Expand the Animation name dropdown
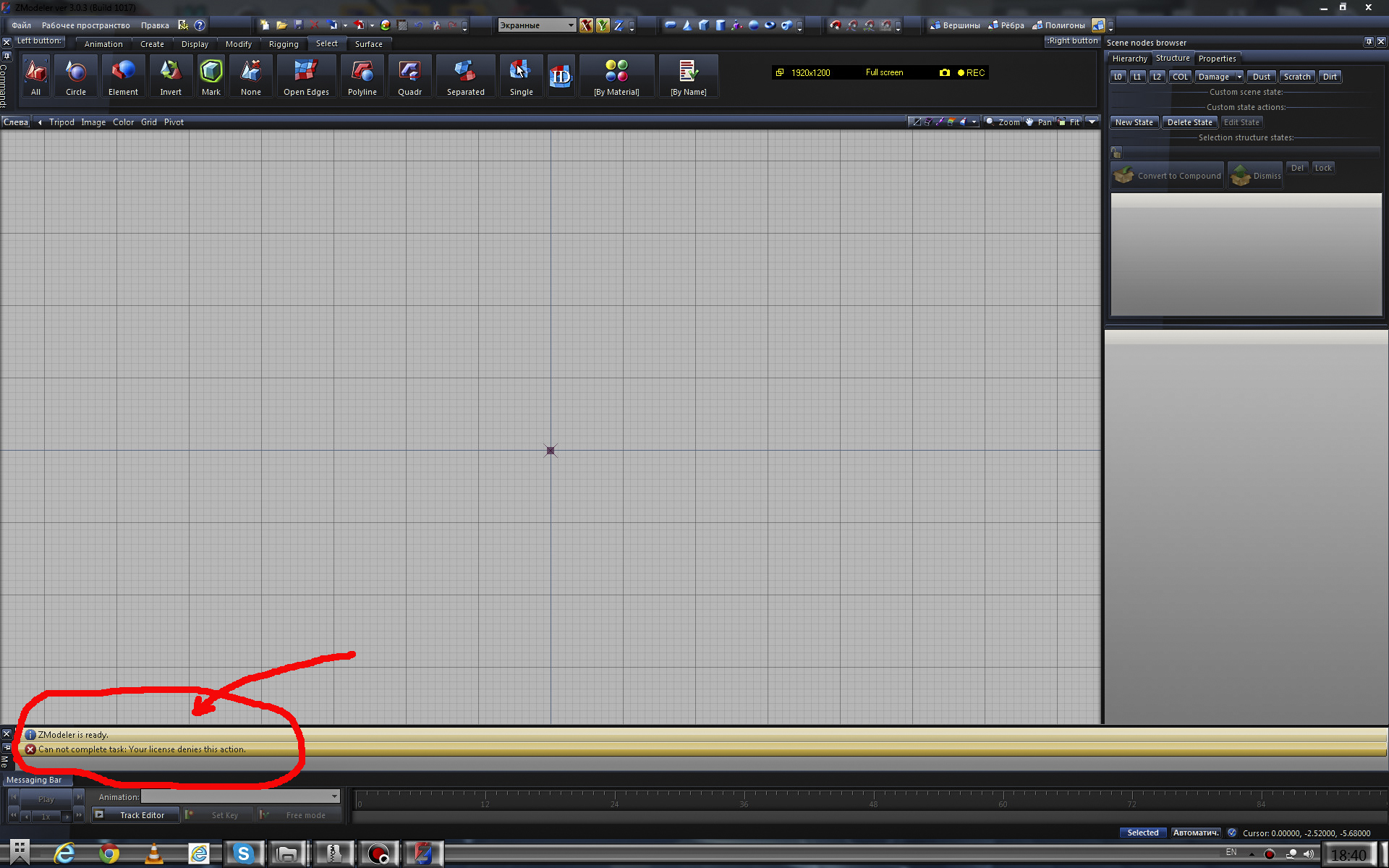This screenshot has width=1389, height=868. tap(334, 796)
